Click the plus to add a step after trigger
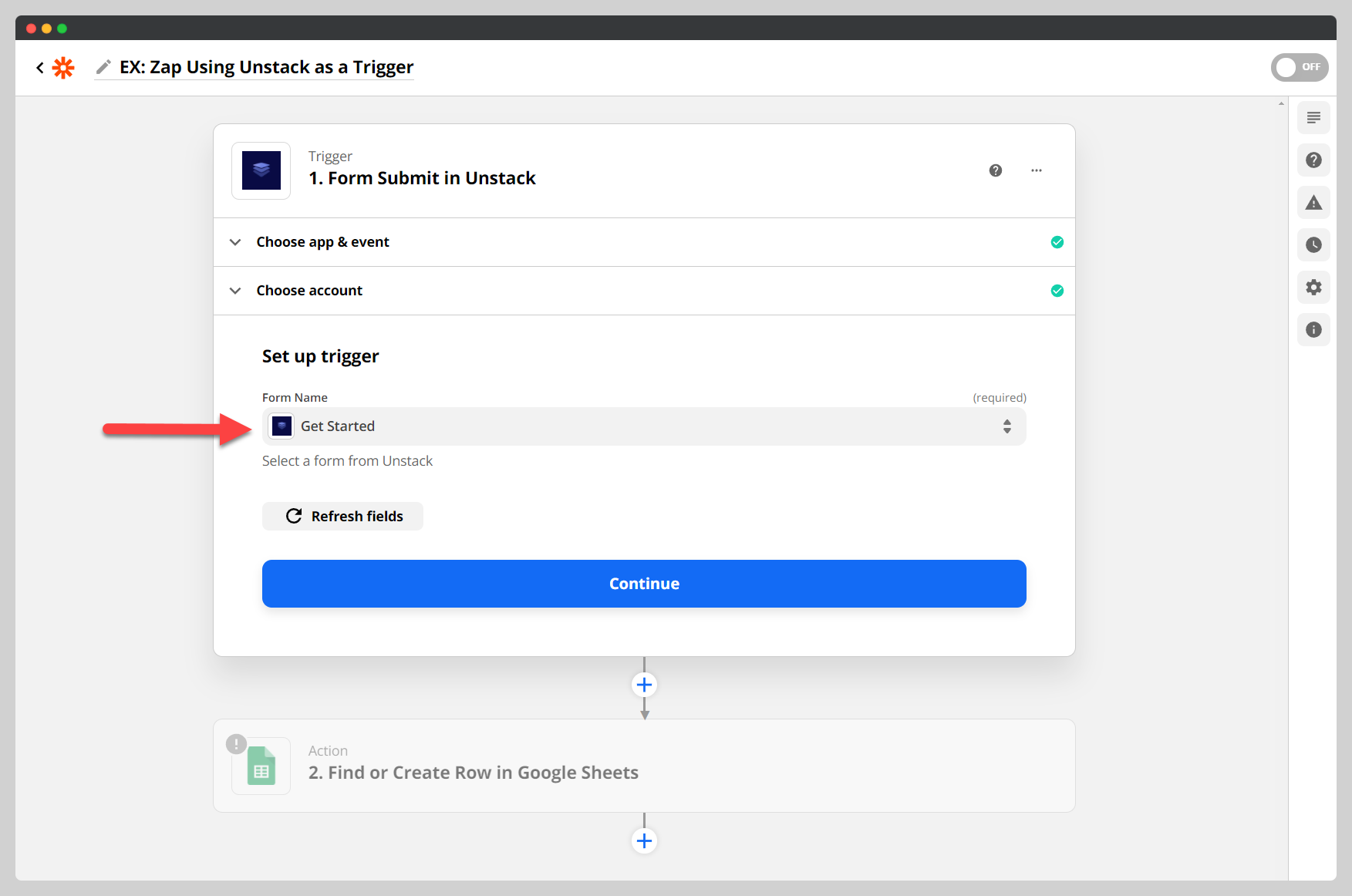The height and width of the screenshot is (896, 1352). [644, 685]
